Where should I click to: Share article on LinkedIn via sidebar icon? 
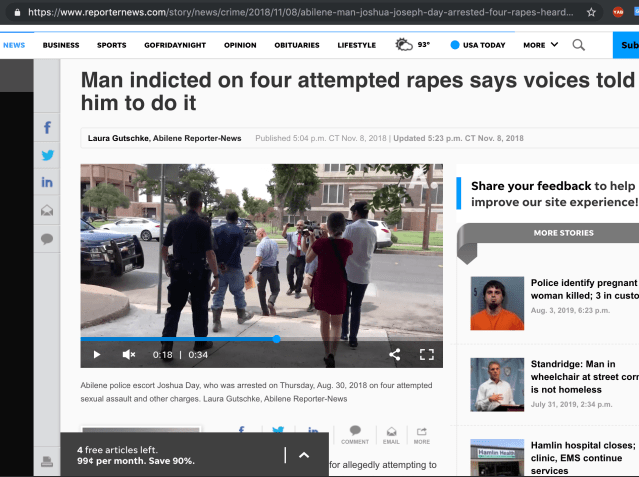coord(47,182)
